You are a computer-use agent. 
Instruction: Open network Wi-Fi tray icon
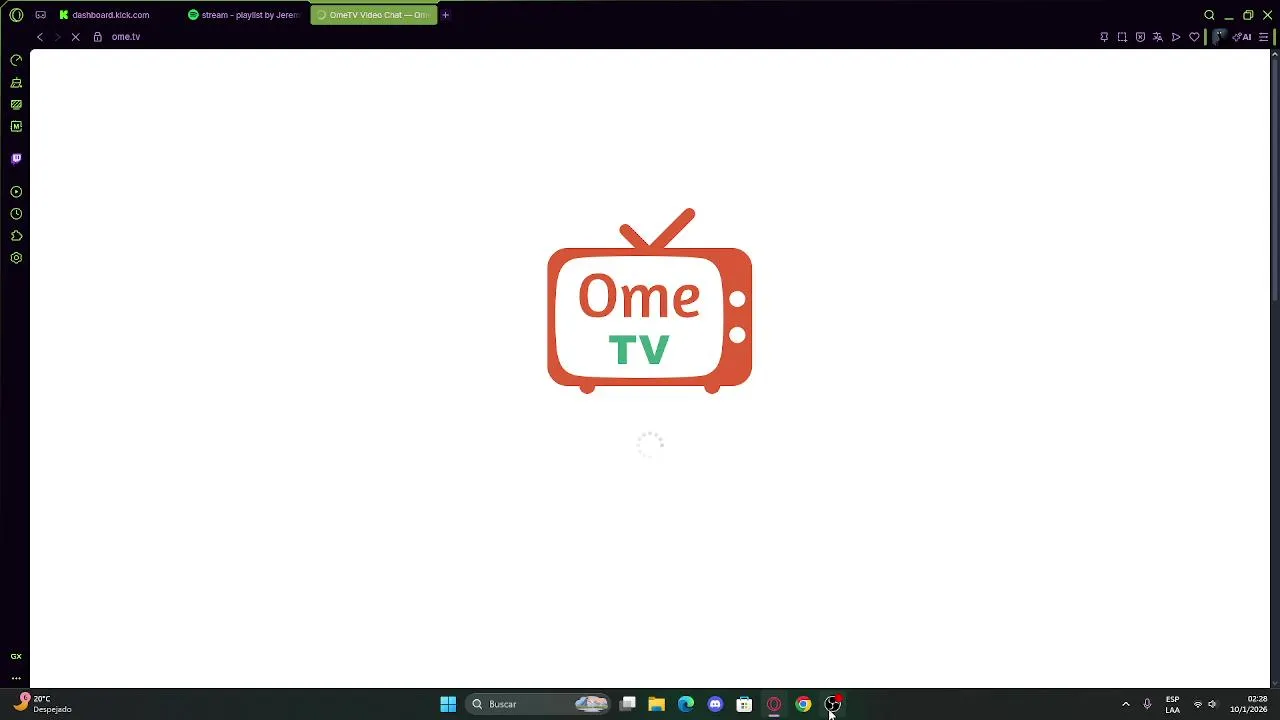tap(1198, 704)
